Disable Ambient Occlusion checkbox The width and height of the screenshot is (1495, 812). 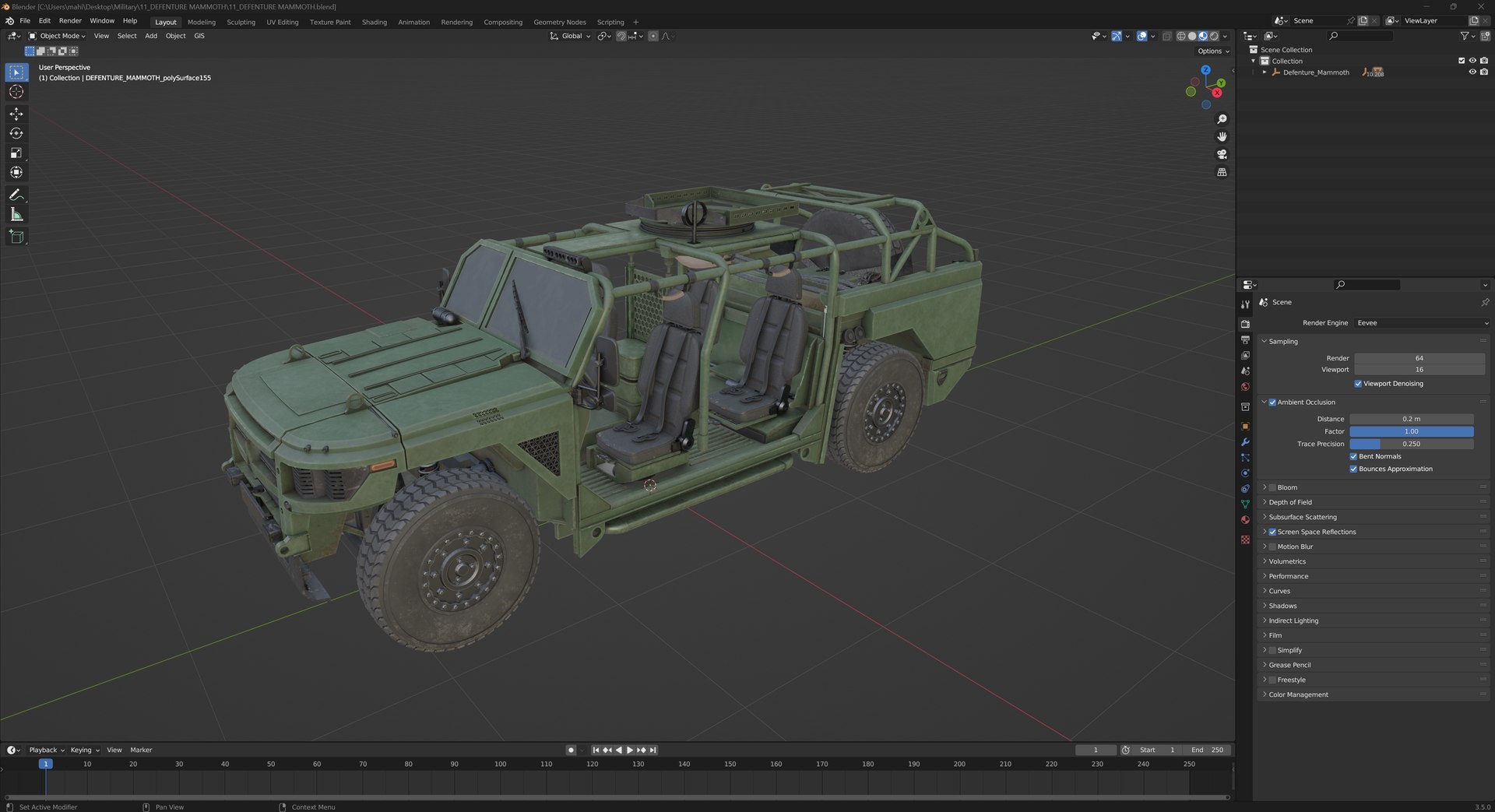pos(1272,402)
